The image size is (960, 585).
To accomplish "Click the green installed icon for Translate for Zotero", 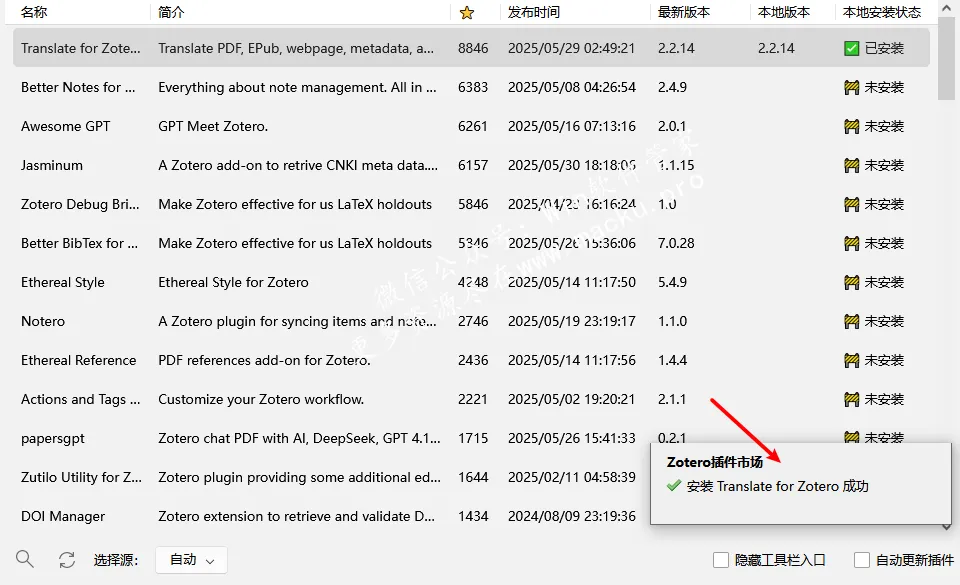I will tap(851, 48).
